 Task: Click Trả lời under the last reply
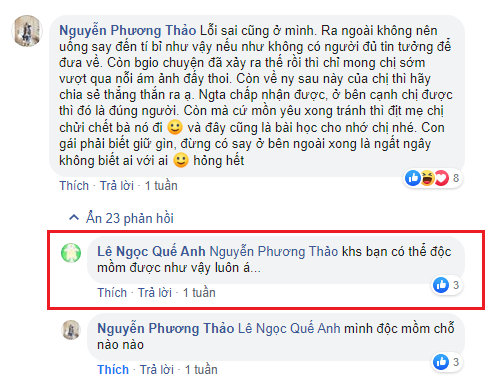point(157,370)
